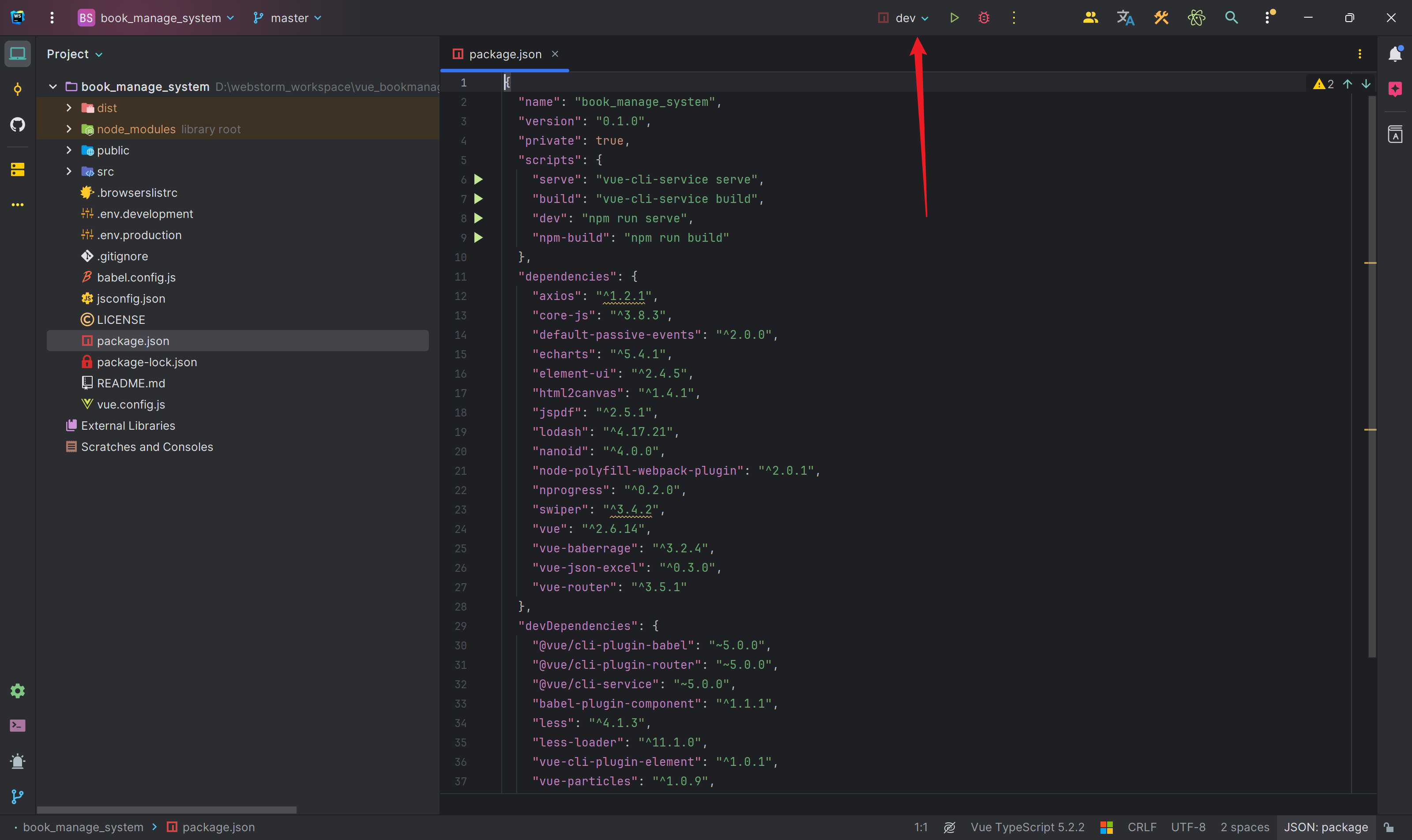Open the Git tool window at the bottom left
The width and height of the screenshot is (1412, 840).
click(18, 796)
